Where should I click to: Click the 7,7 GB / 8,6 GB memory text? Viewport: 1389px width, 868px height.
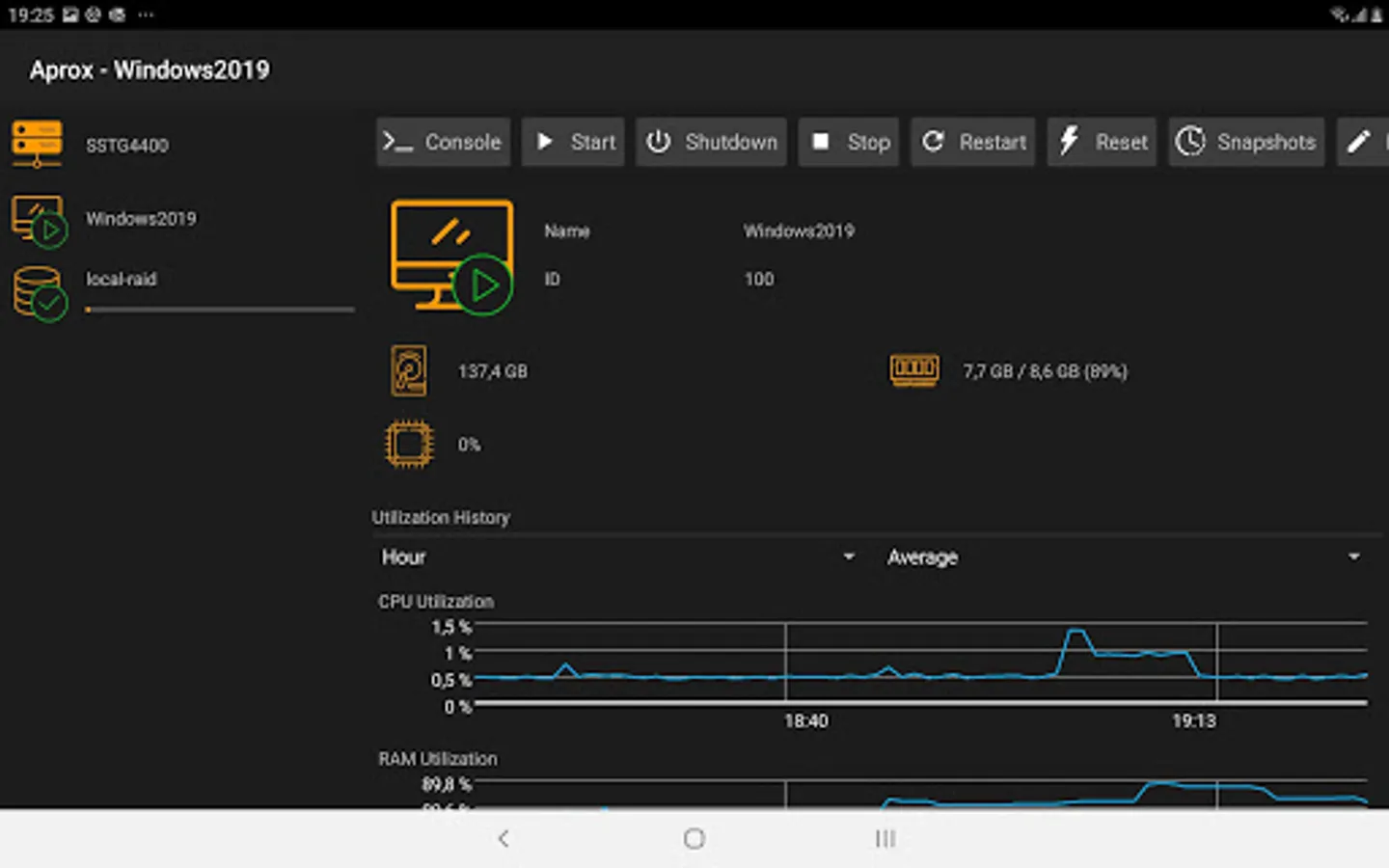(x=1045, y=371)
